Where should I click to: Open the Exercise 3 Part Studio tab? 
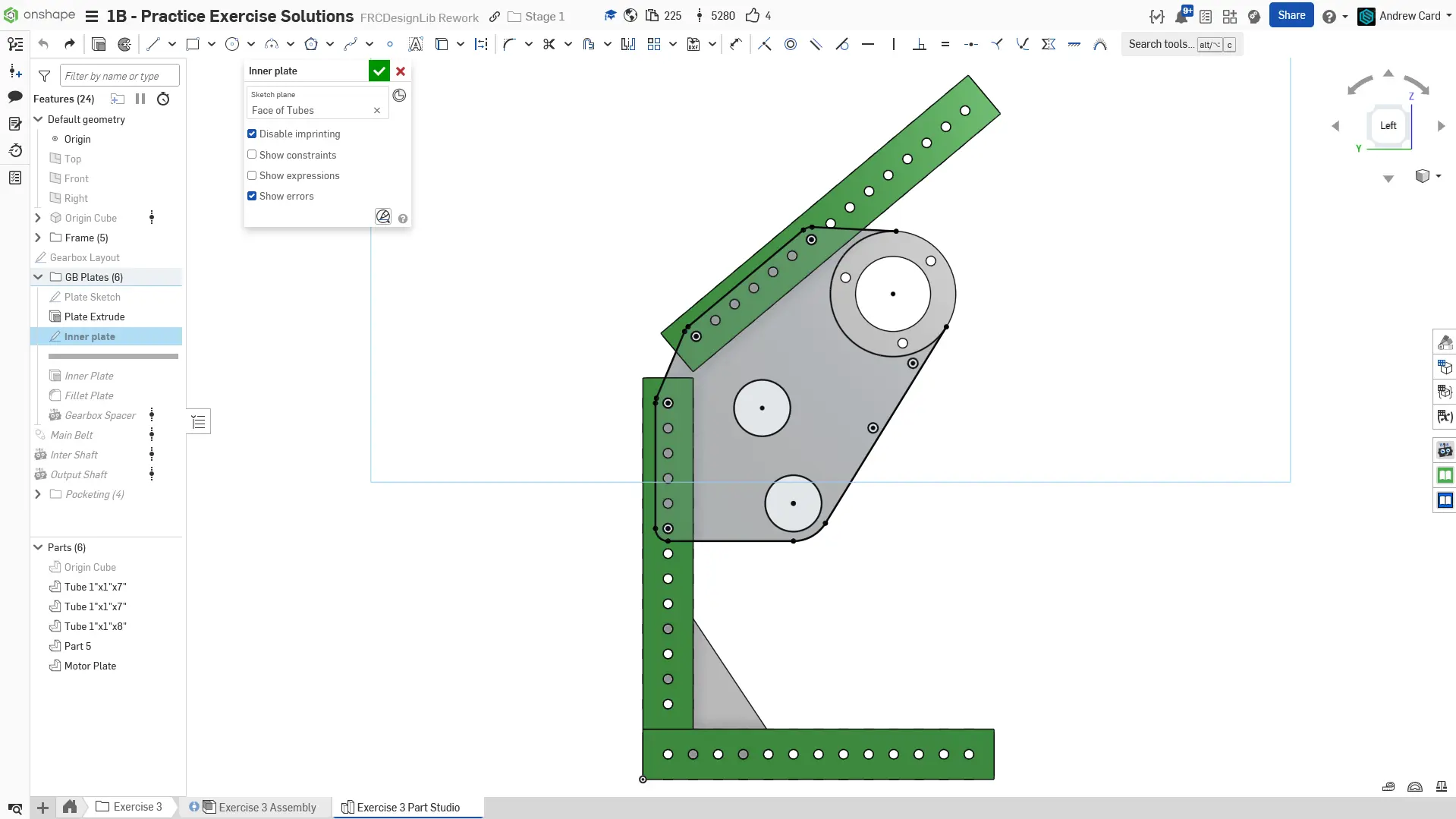click(x=408, y=807)
